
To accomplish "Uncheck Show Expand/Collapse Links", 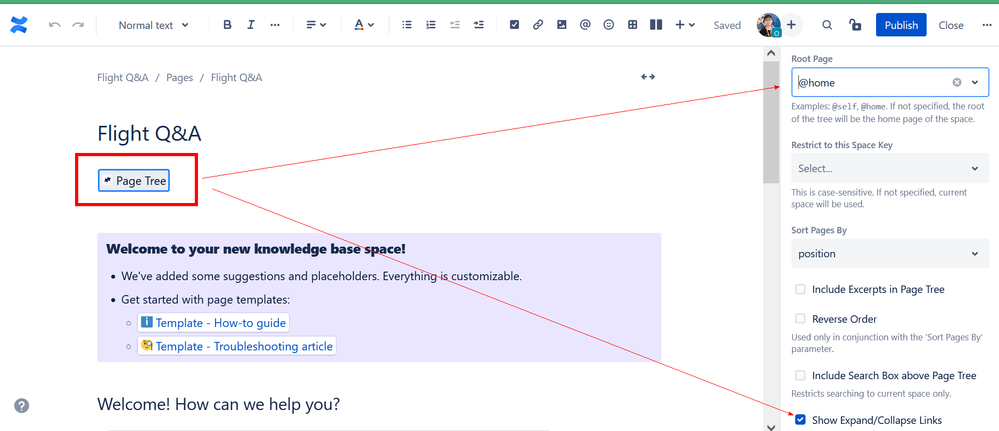I will 800,420.
